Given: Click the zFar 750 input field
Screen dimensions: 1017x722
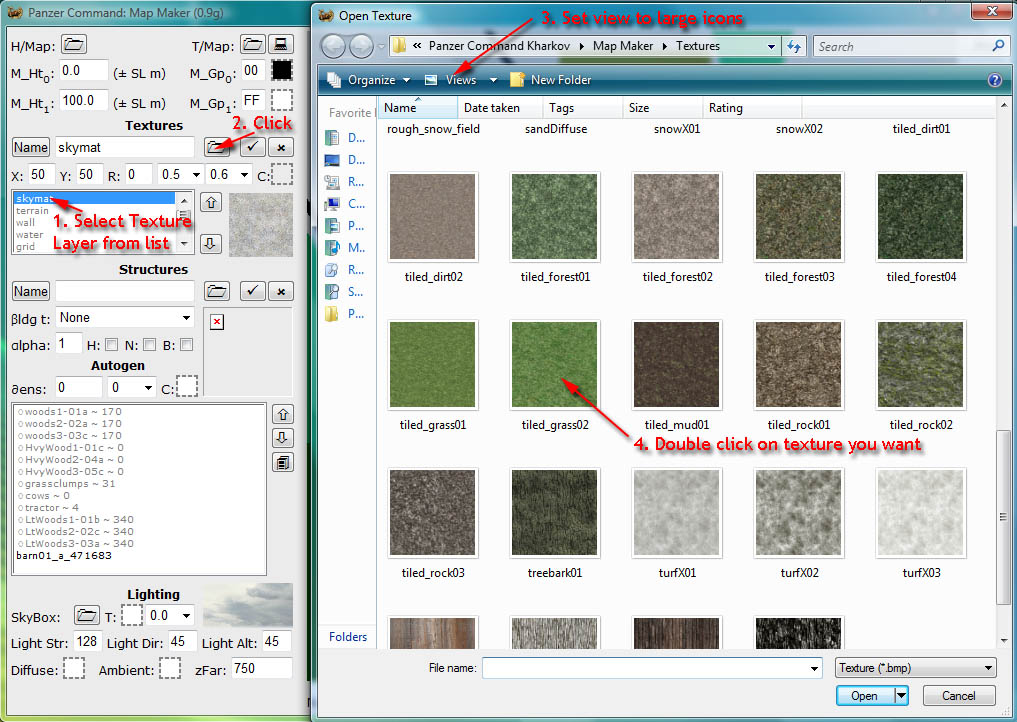Looking at the screenshot, I should click(x=262, y=668).
